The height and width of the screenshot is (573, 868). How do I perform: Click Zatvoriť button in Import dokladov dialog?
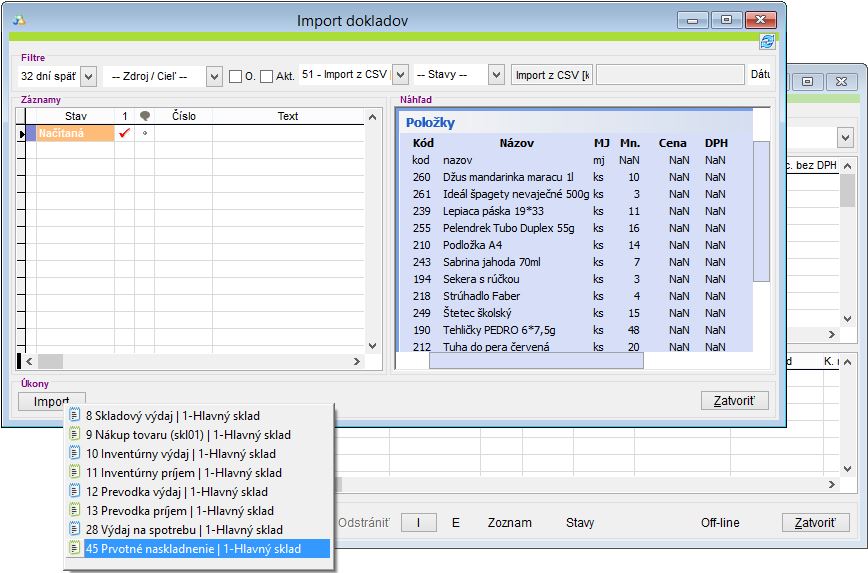pyautogui.click(x=735, y=401)
